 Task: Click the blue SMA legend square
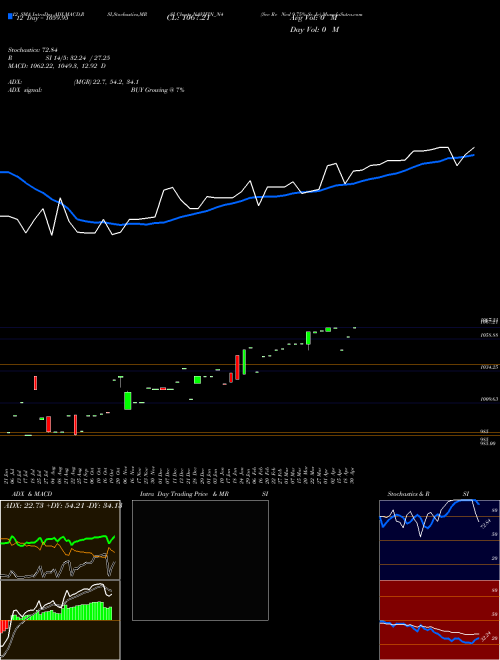tap(10, 16)
